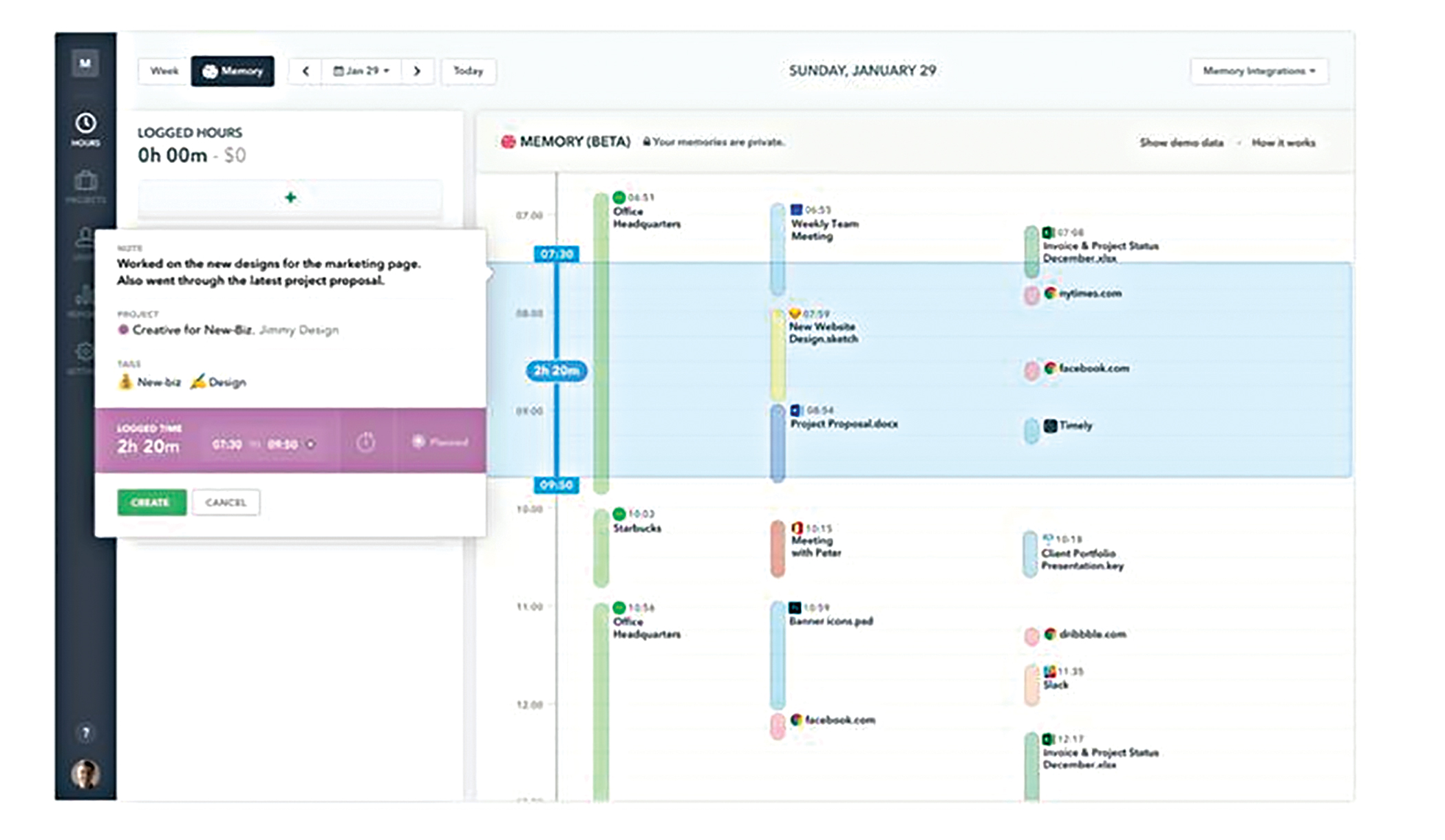Open the Jan 29 date picker dropdown

tap(361, 71)
